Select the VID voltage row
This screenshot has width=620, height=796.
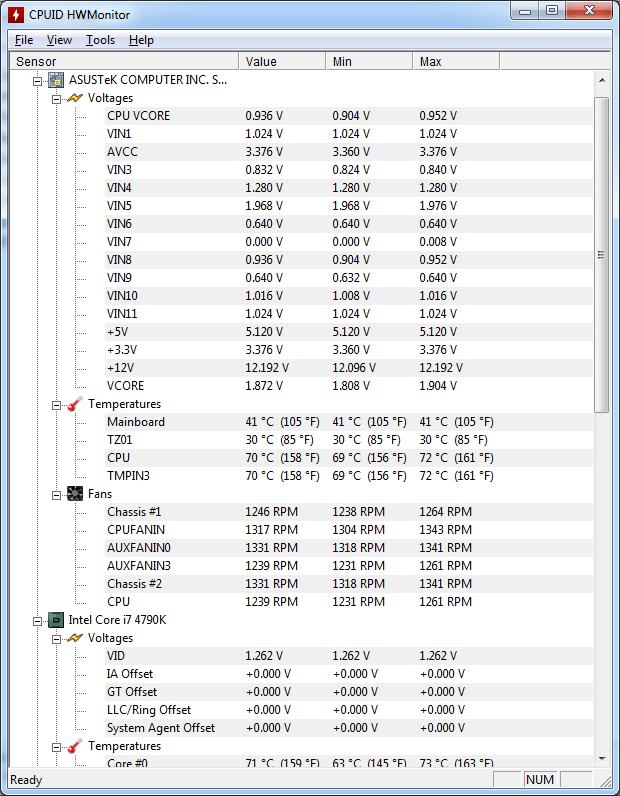pyautogui.click(x=349, y=656)
